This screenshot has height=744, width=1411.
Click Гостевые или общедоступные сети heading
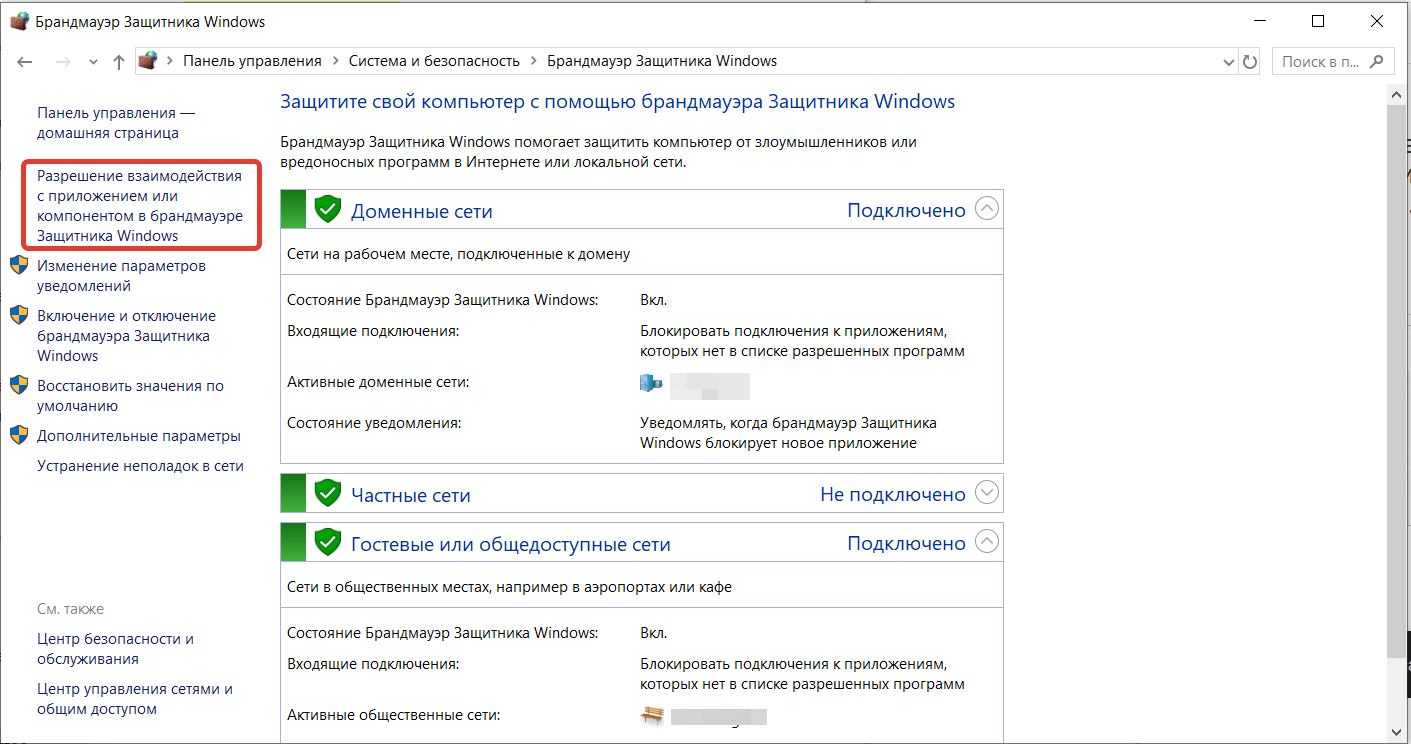coord(510,545)
